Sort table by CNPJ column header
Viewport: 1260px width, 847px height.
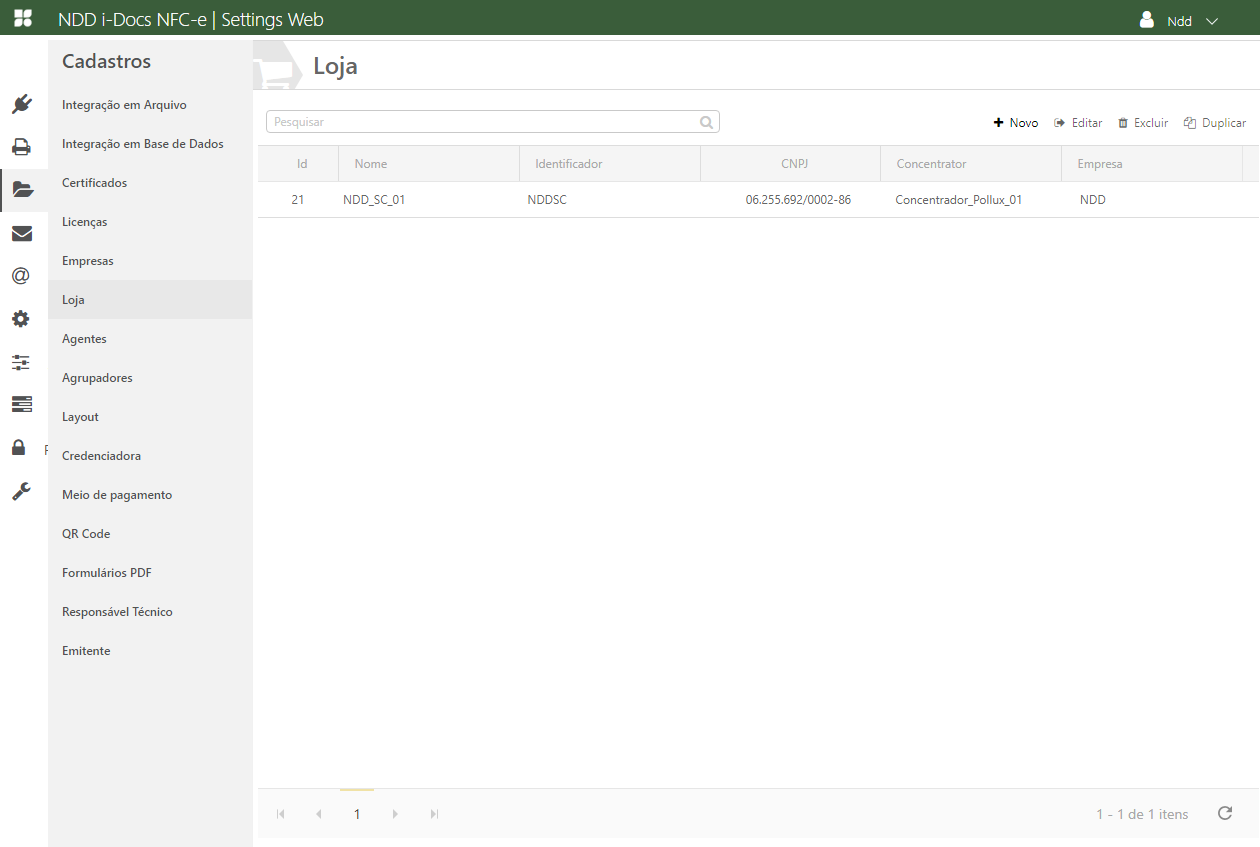794,164
